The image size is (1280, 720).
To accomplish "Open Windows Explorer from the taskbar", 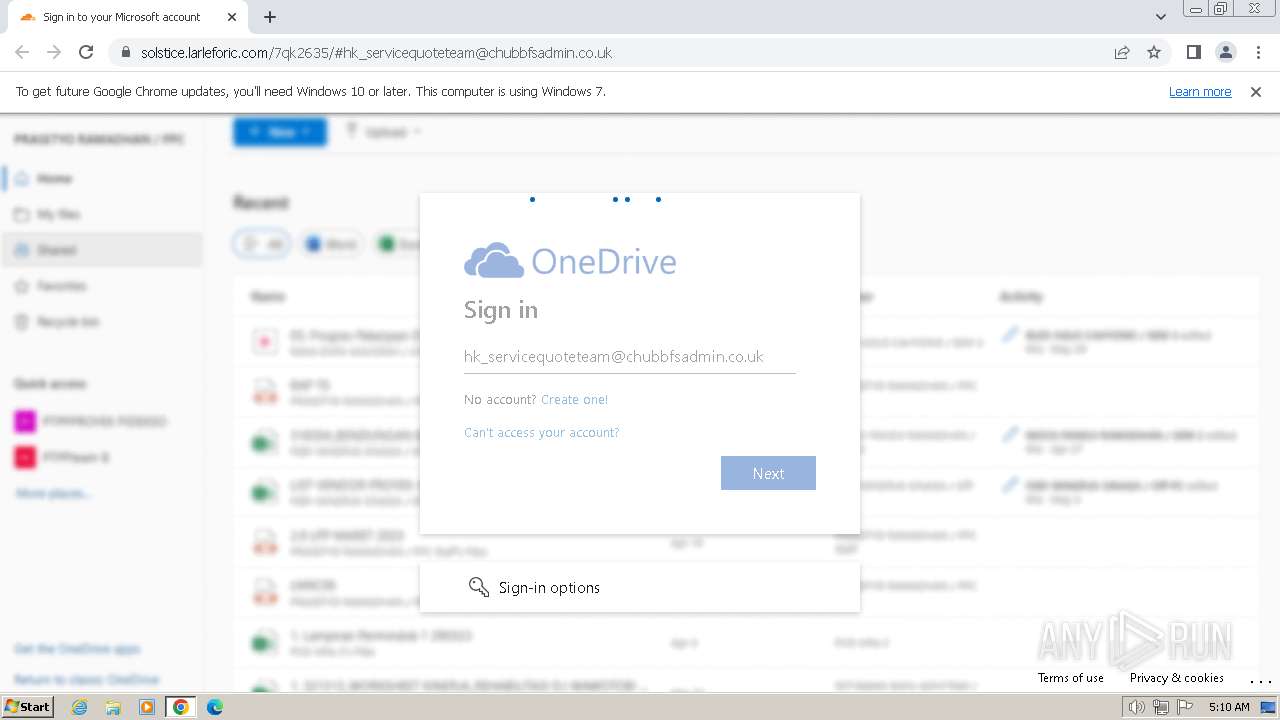I will point(113,707).
